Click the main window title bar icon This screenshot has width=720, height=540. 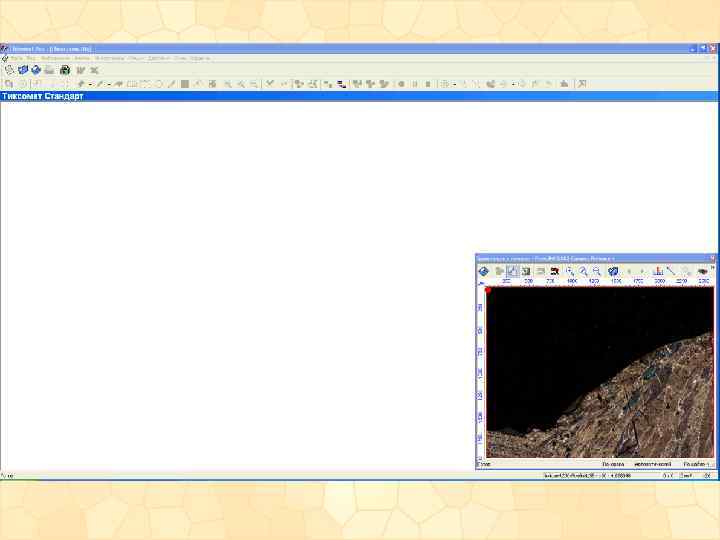point(5,48)
